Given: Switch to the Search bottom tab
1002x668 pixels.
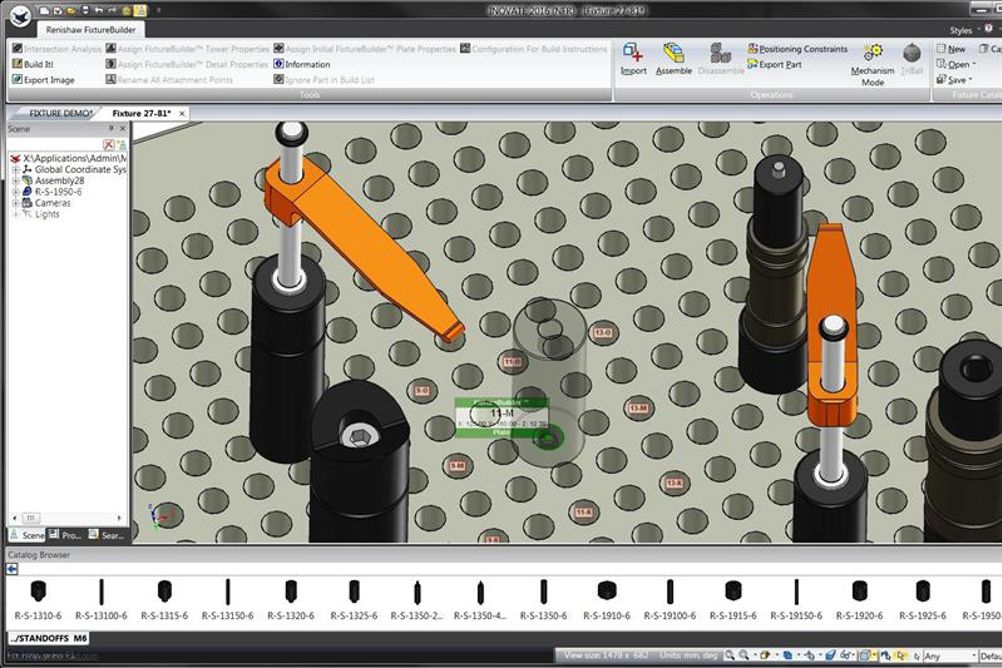Looking at the screenshot, I should click(106, 535).
